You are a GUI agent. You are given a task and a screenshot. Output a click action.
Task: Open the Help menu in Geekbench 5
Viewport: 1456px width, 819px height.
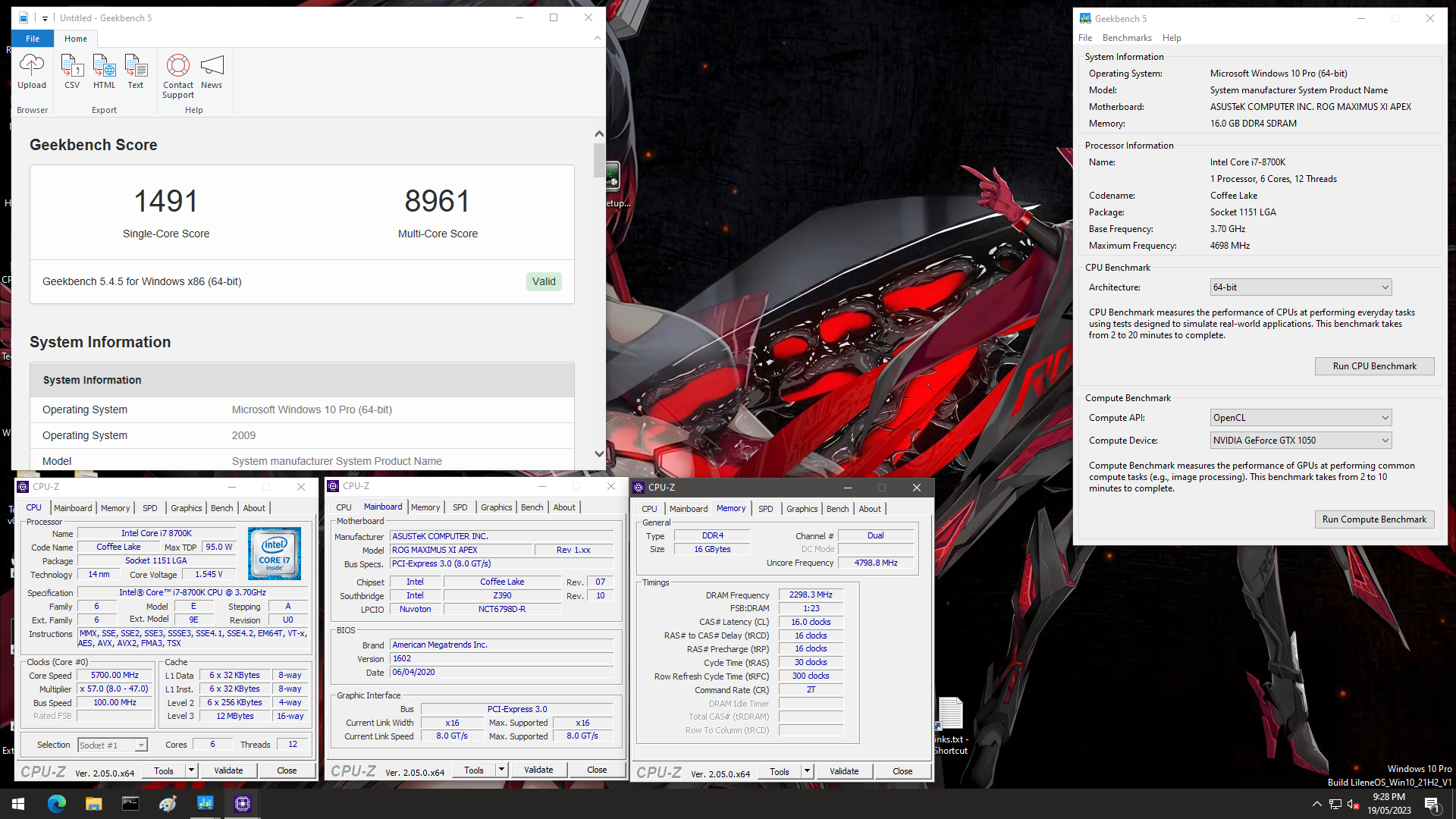(x=1172, y=38)
